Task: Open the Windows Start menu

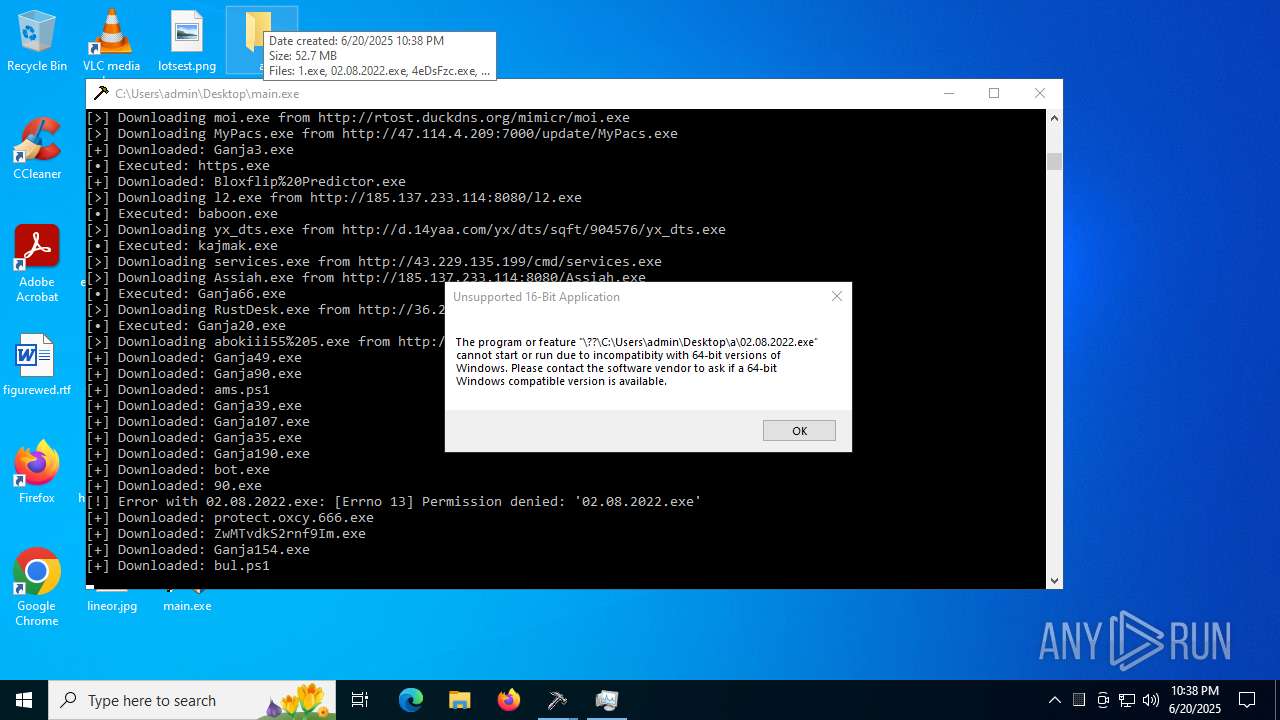Action: (x=24, y=700)
